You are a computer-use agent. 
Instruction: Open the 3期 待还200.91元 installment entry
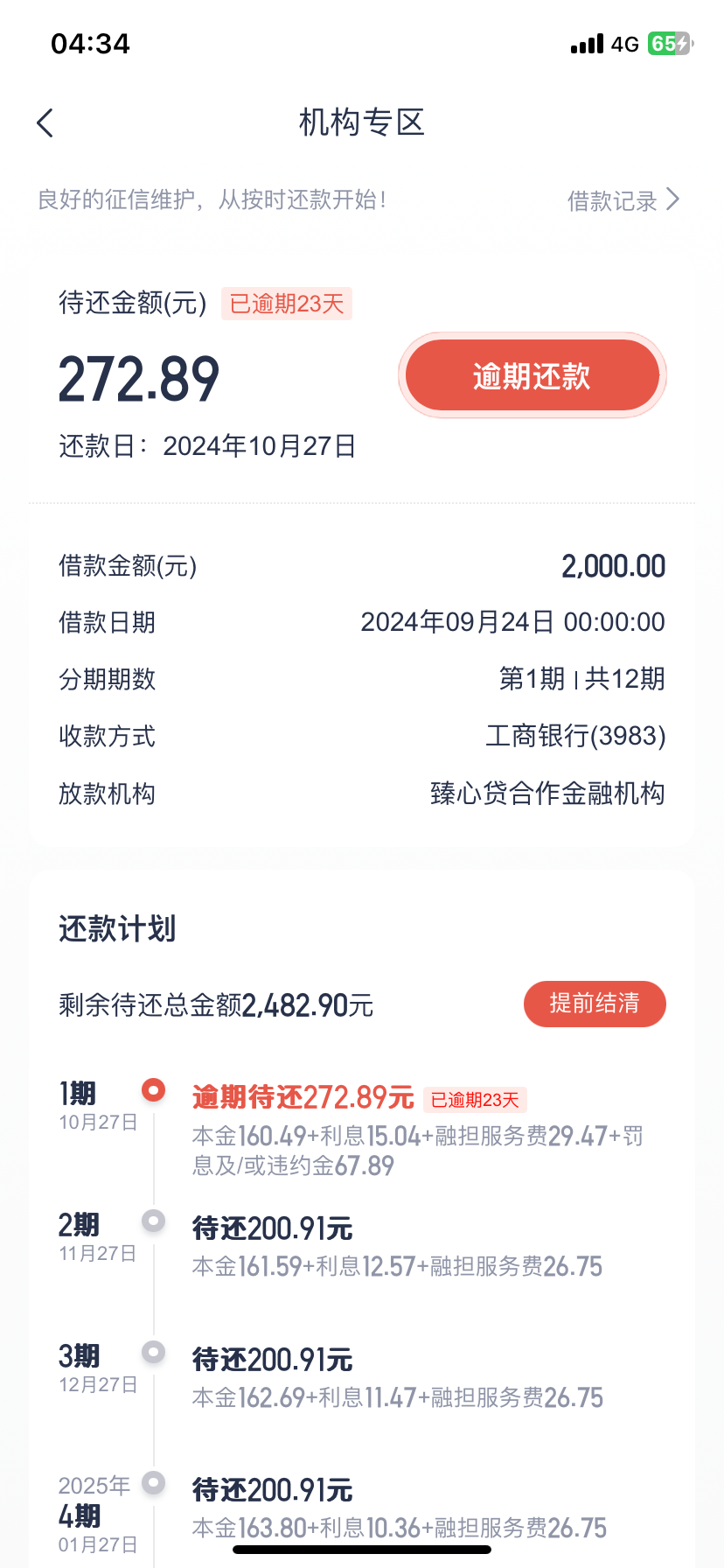(x=273, y=1361)
